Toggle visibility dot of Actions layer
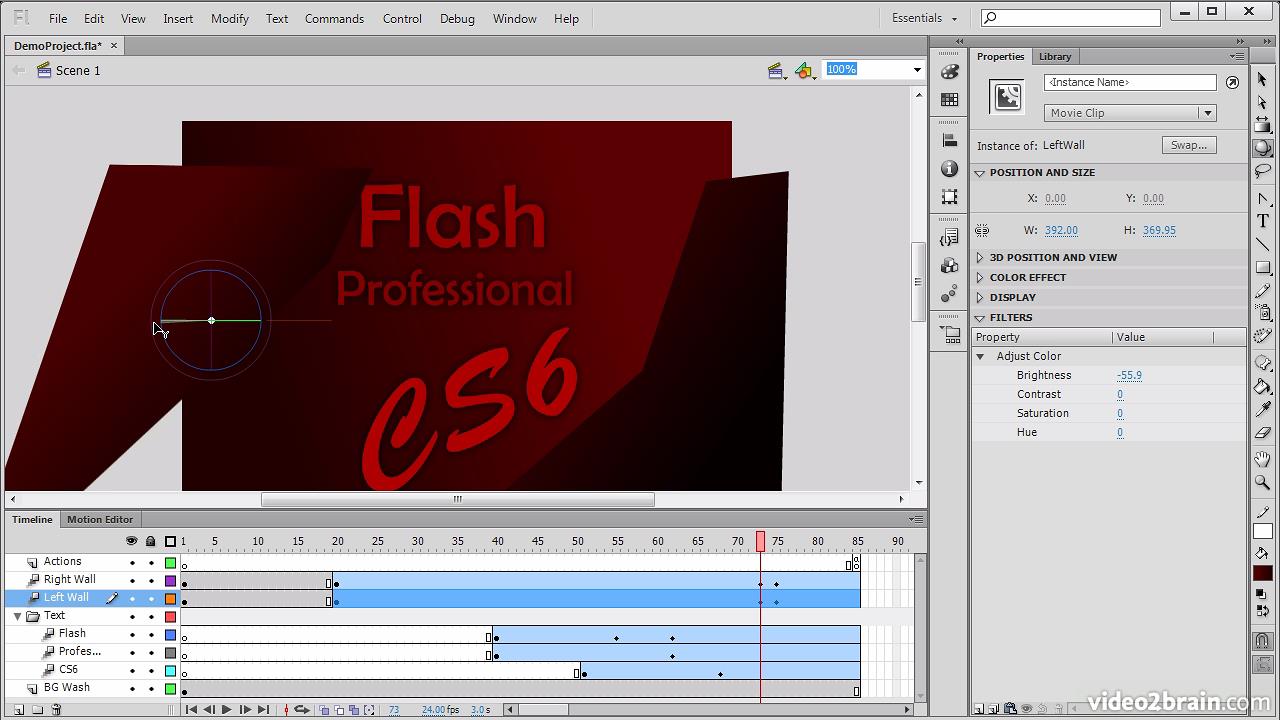This screenshot has height=720, width=1280. 132,563
